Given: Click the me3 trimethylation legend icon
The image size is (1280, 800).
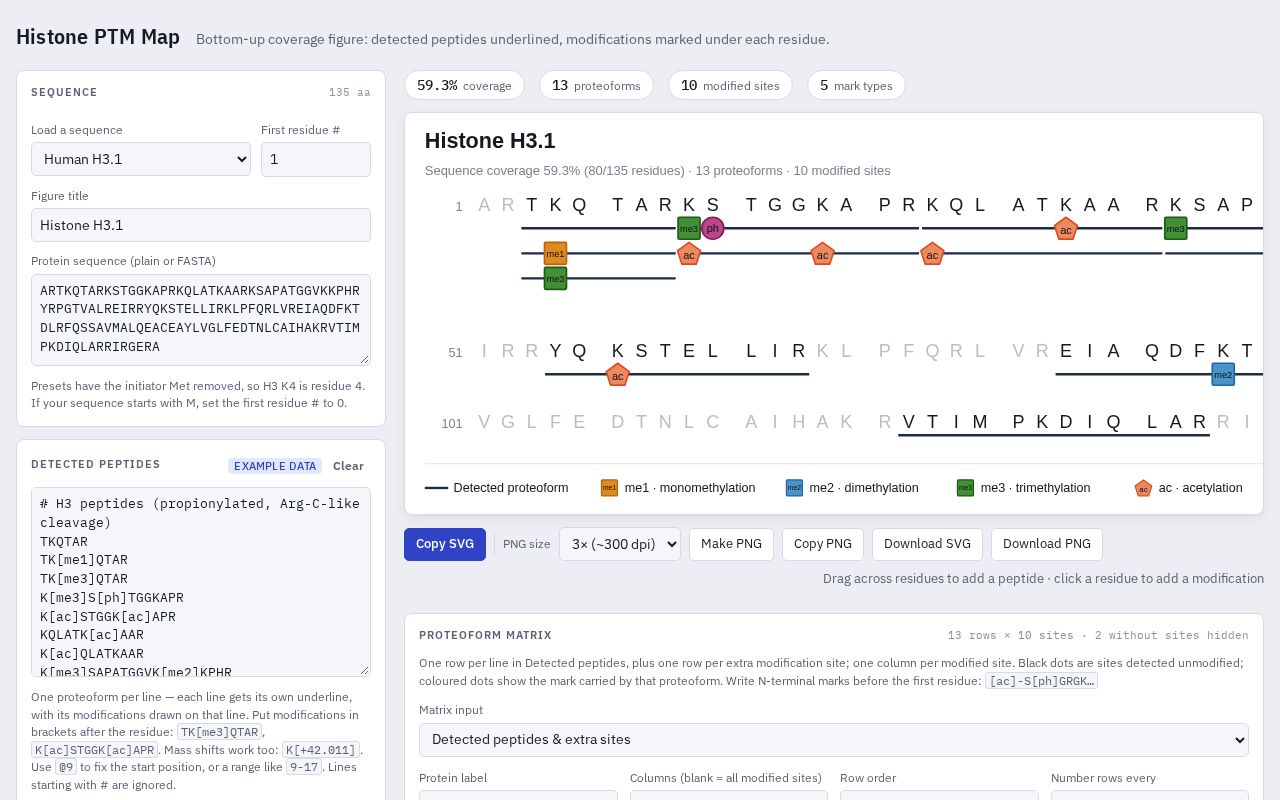Looking at the screenshot, I should (x=965, y=488).
